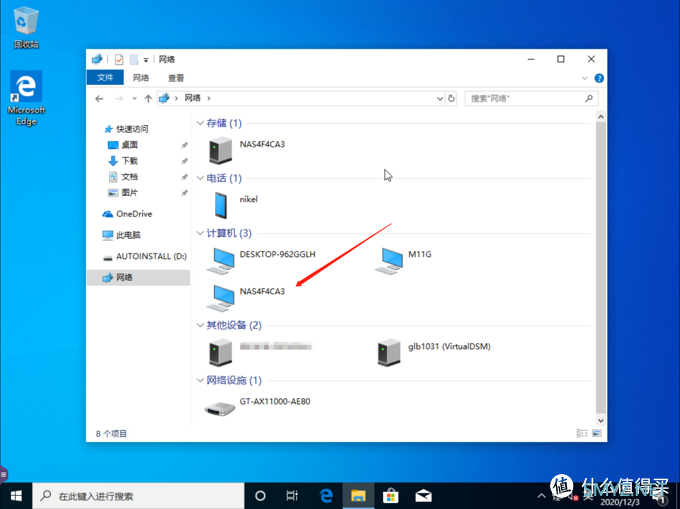
Task: Open the Windows Start menu
Action: pos(16,496)
